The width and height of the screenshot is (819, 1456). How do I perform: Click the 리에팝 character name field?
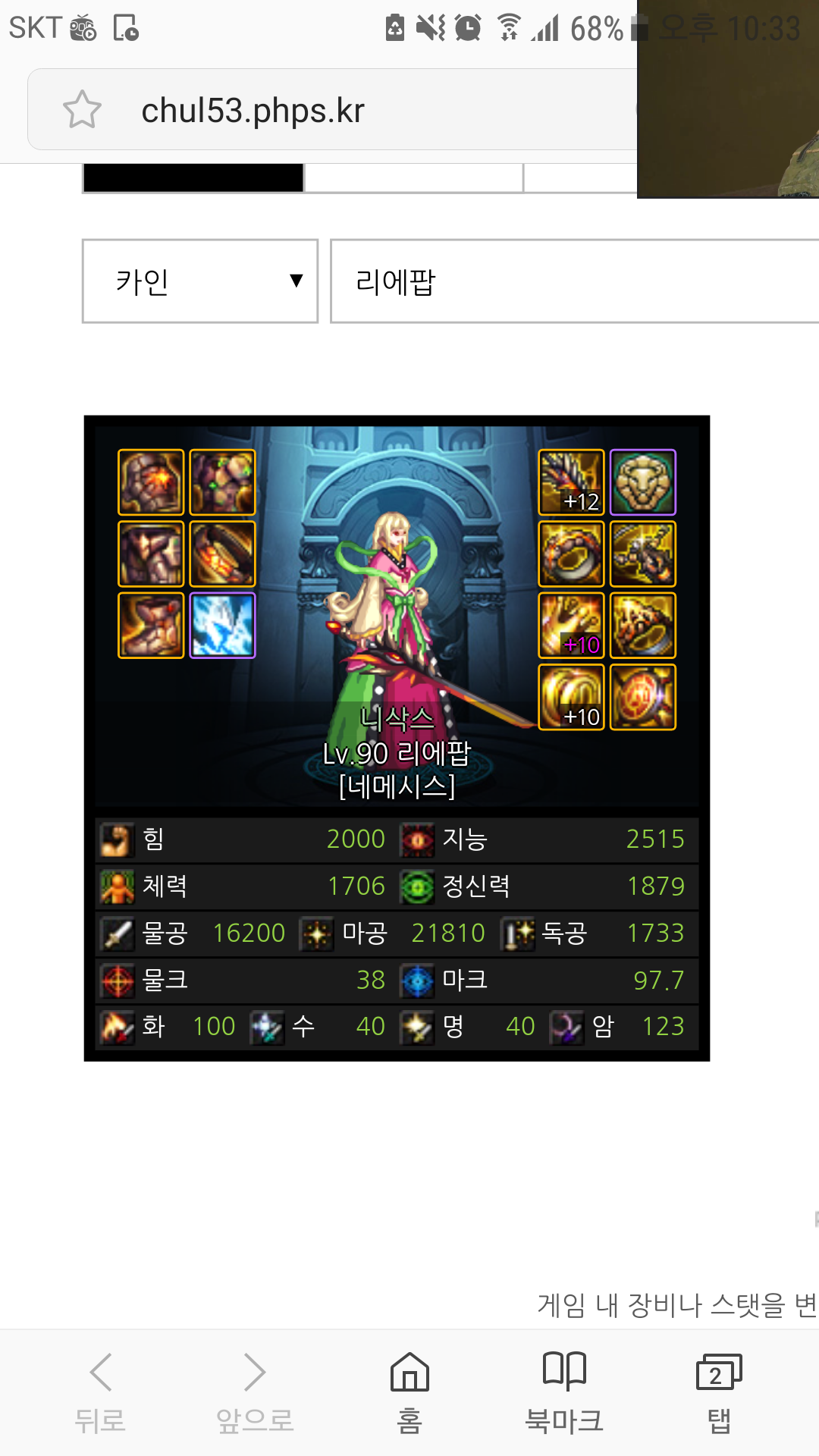click(x=575, y=281)
